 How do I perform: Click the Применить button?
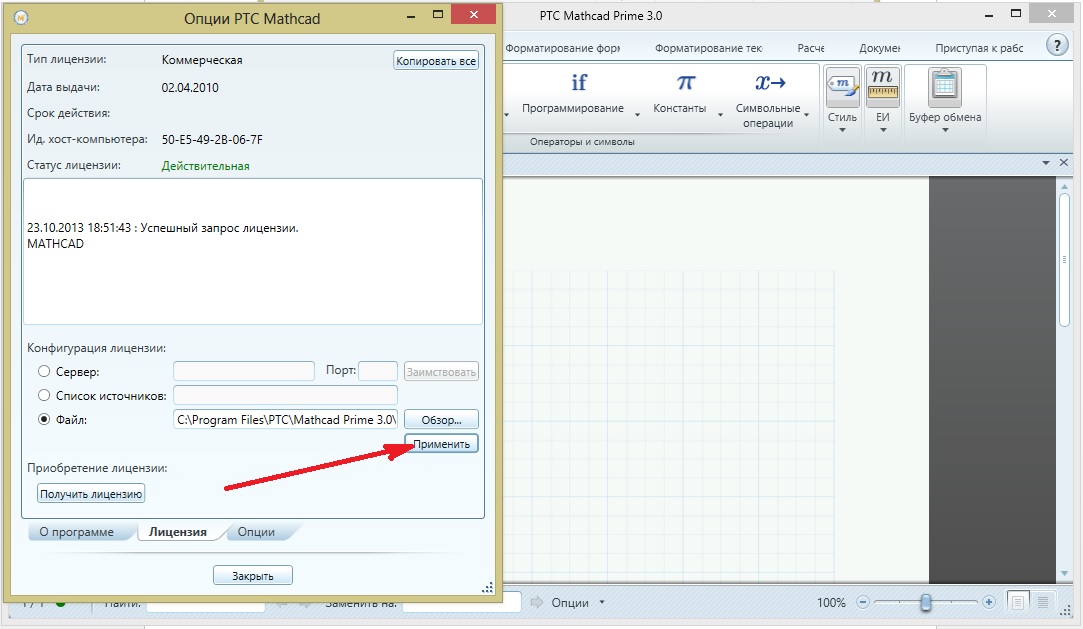click(441, 444)
